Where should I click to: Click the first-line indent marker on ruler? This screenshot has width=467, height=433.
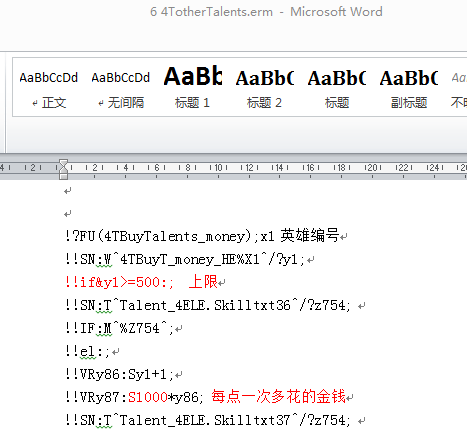click(x=63, y=163)
